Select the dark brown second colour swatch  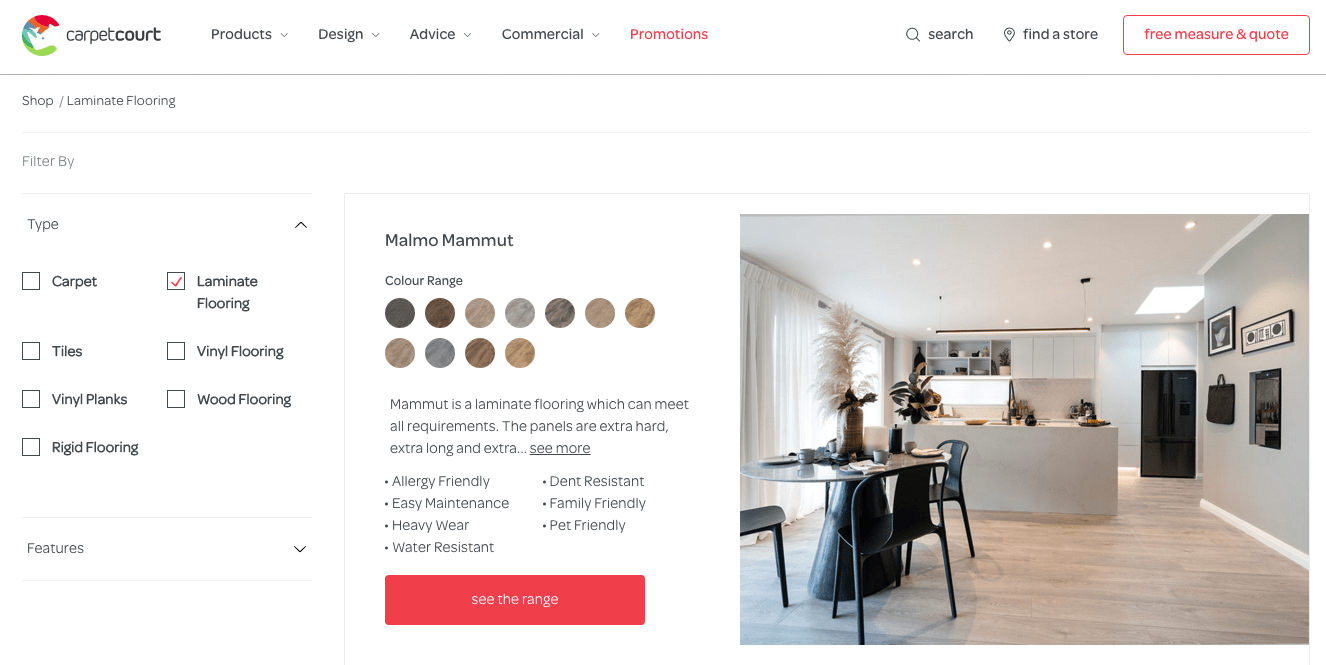440,313
